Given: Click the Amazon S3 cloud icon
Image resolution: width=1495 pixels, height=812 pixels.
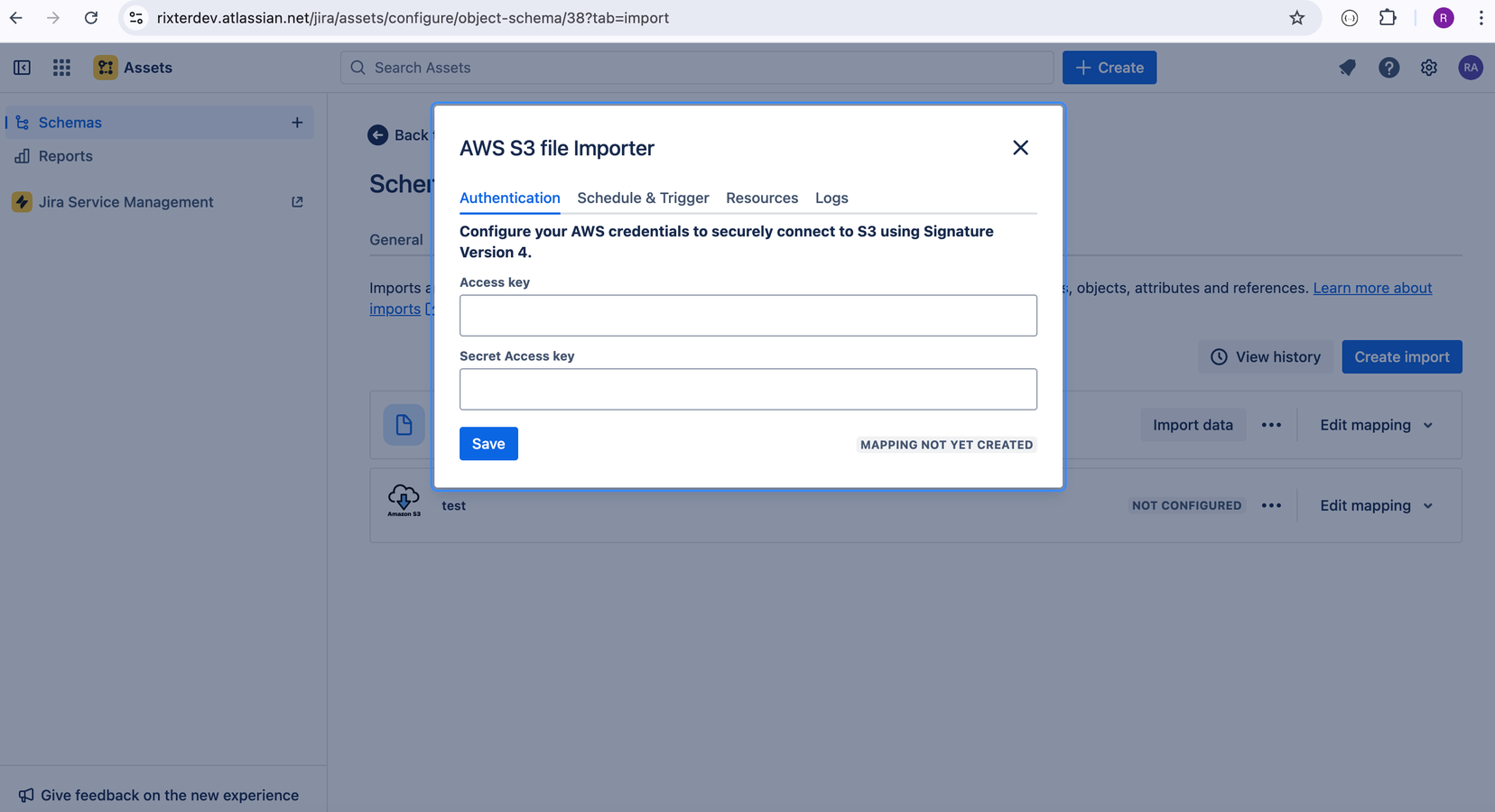Looking at the screenshot, I should [404, 500].
